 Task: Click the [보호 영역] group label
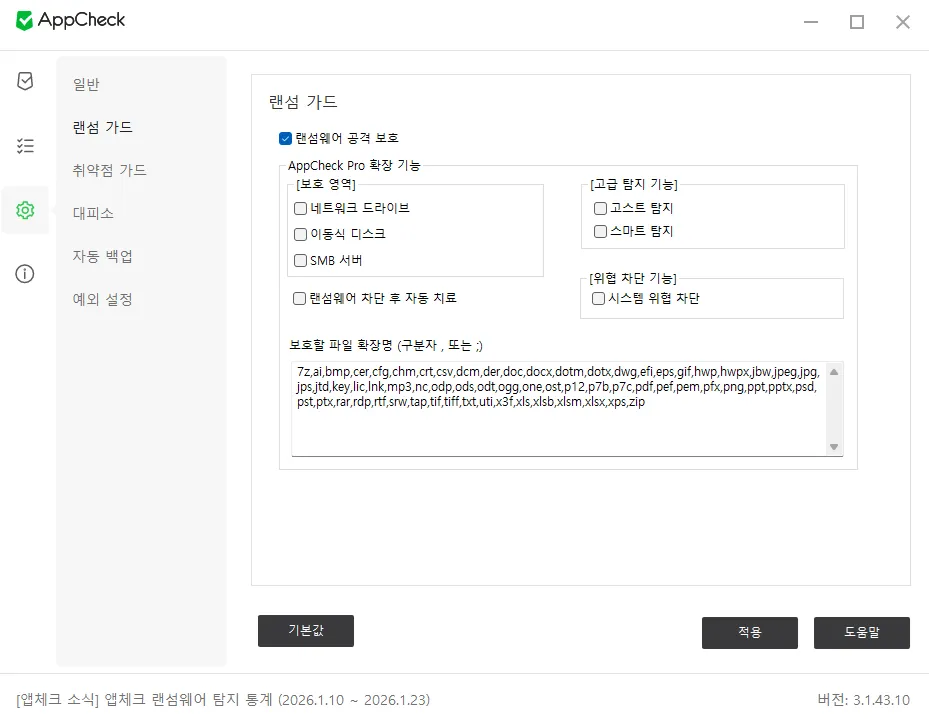click(326, 184)
